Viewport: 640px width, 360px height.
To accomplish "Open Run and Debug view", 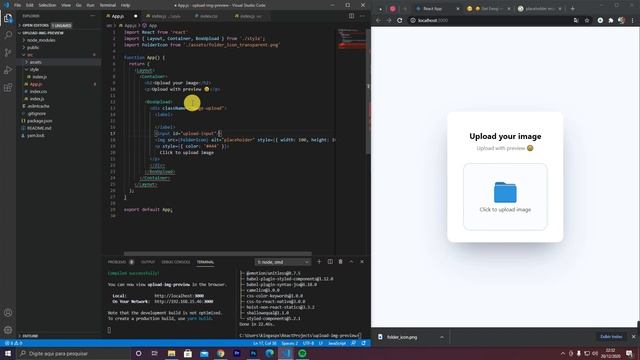I will click(x=8, y=70).
